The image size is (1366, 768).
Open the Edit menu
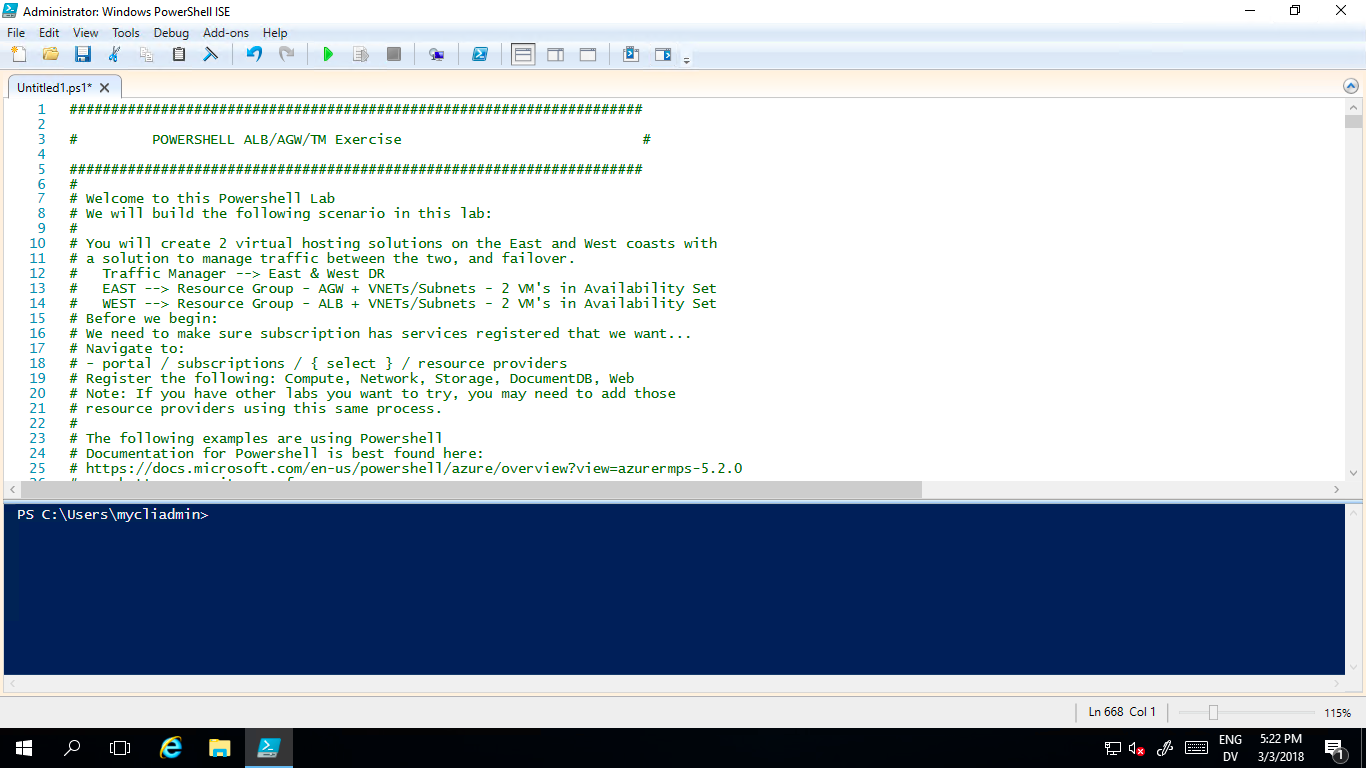coord(49,32)
